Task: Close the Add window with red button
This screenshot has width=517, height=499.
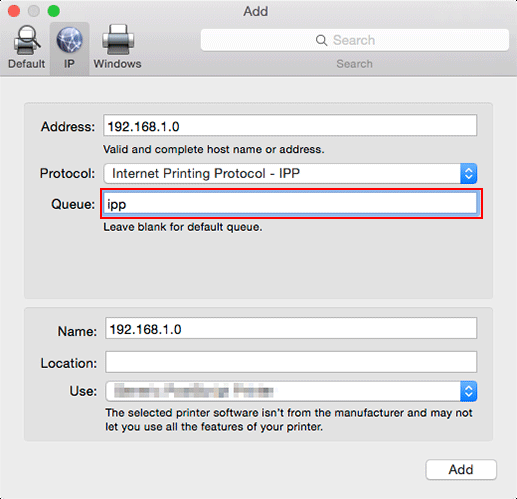Action: click(x=14, y=11)
